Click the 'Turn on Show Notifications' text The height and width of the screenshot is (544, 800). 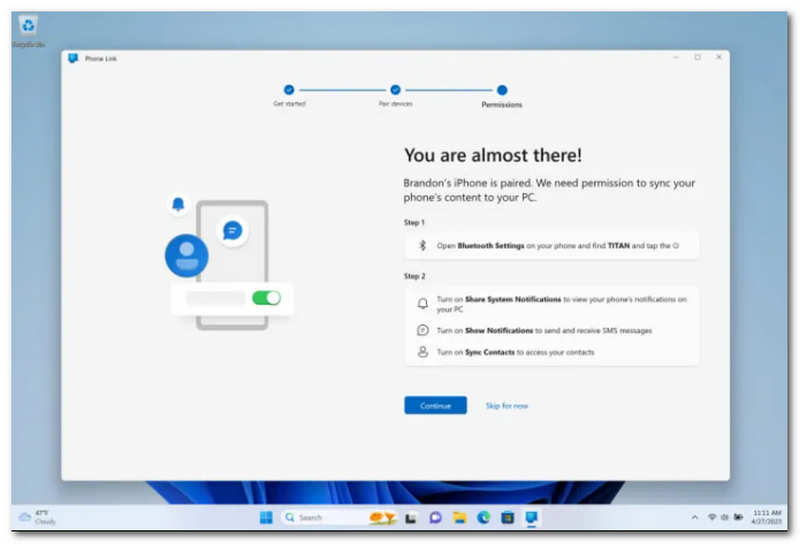(544, 331)
